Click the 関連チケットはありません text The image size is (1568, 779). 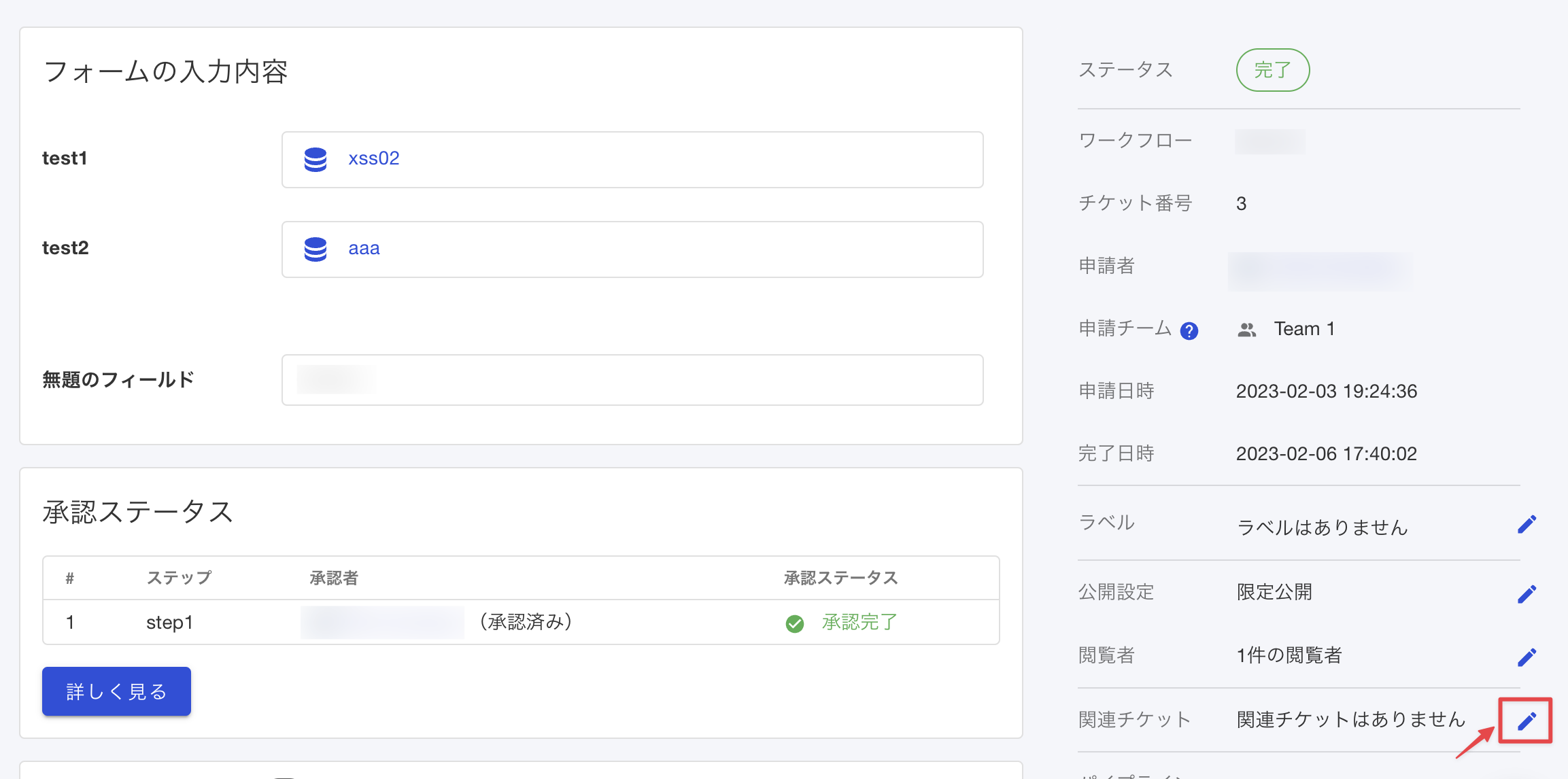point(1350,719)
